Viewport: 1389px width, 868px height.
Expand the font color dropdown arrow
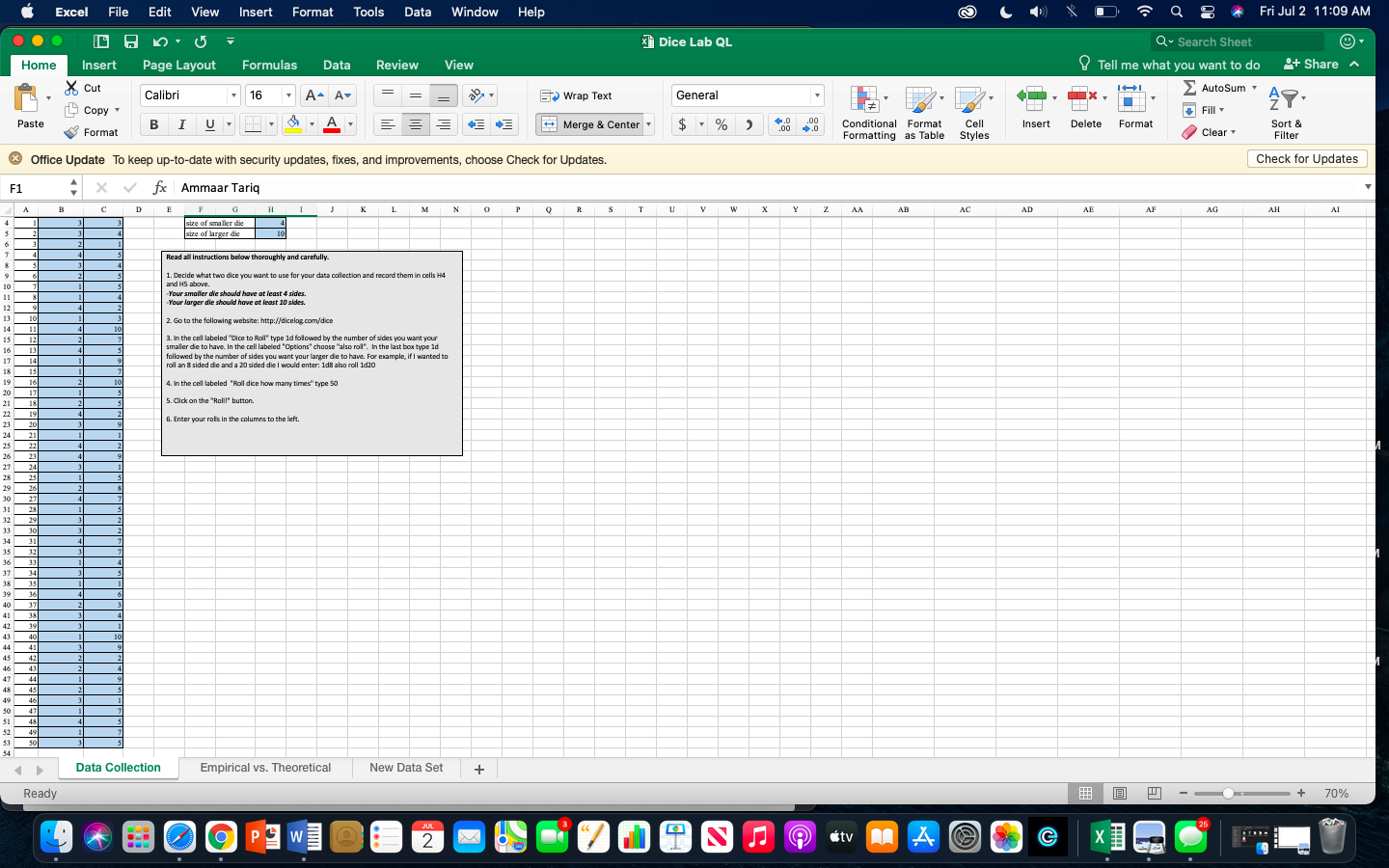point(350,124)
